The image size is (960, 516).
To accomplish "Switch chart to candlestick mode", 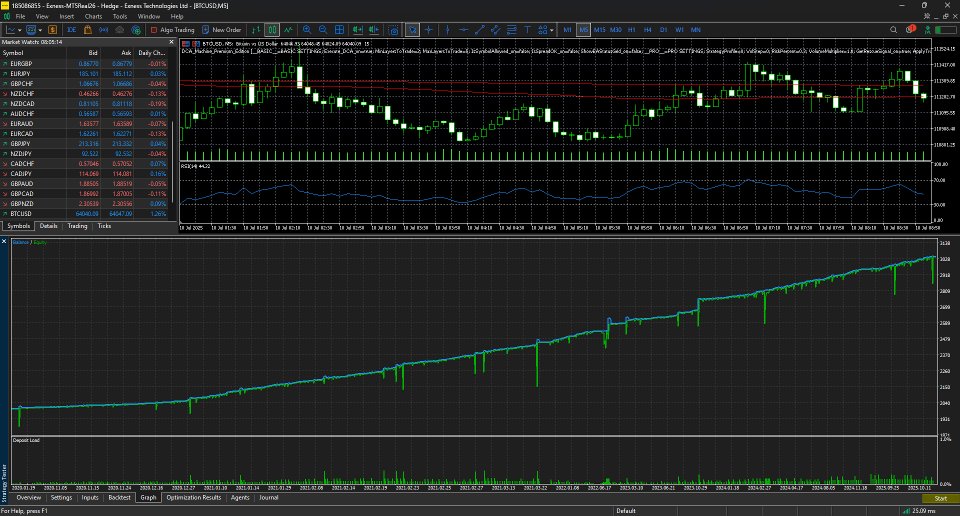I will pos(272,29).
